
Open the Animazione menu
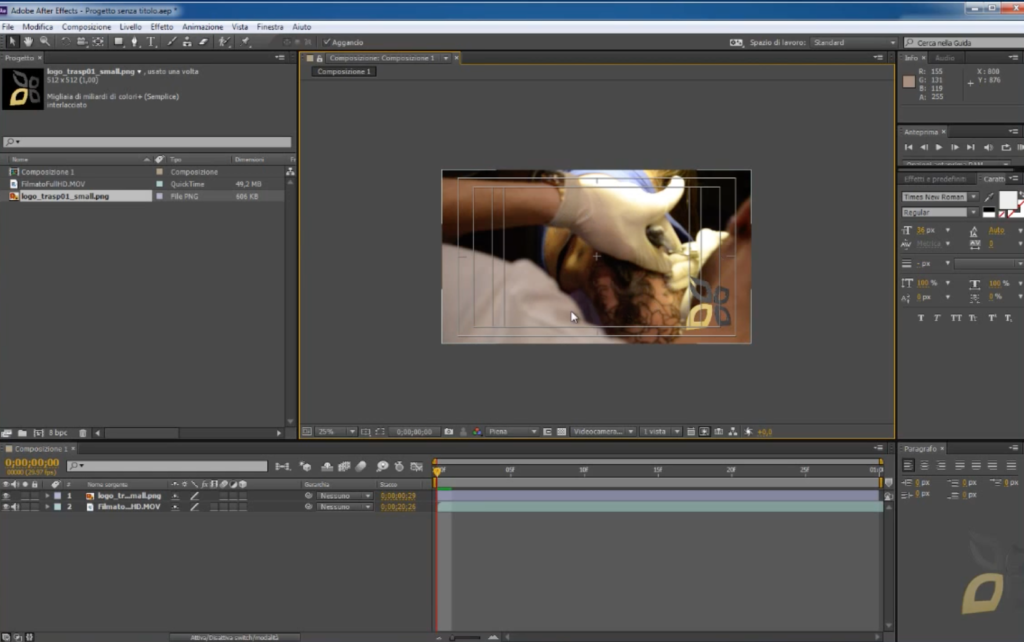(x=202, y=27)
